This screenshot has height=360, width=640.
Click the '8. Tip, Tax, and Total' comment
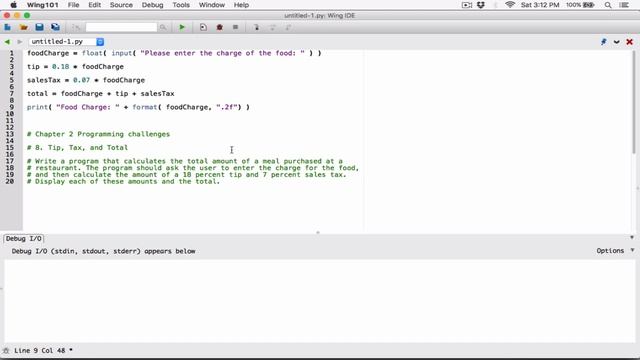tap(78, 147)
